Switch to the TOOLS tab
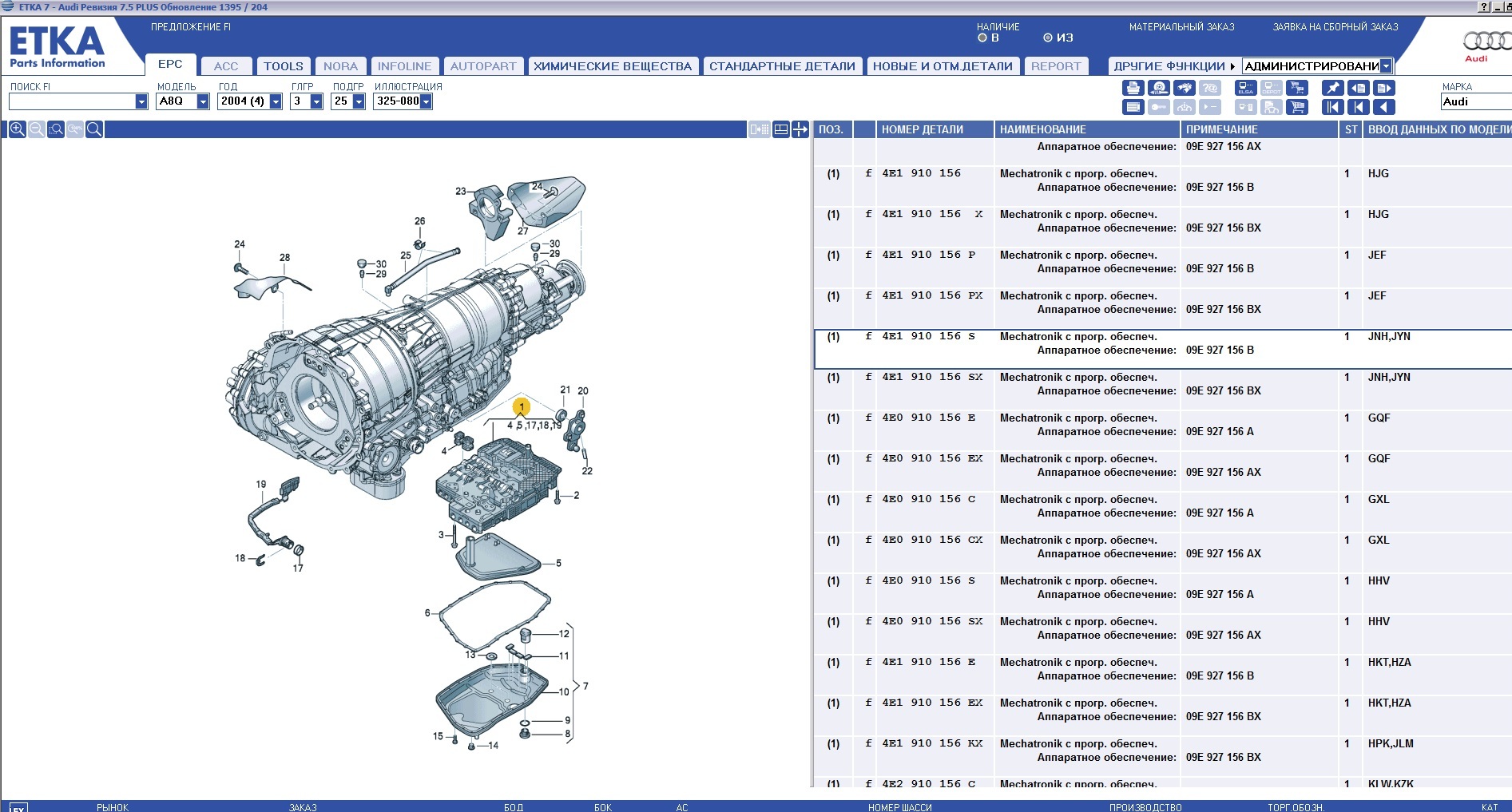 tap(284, 66)
